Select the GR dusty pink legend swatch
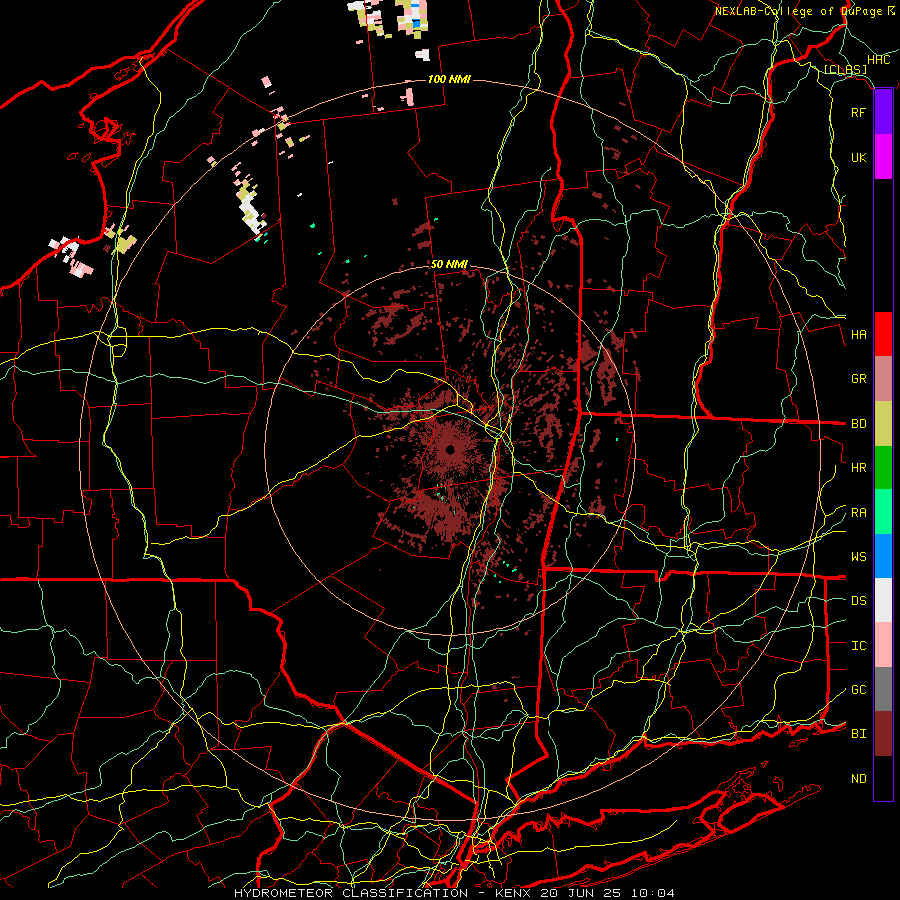The image size is (900, 900). tap(883, 379)
